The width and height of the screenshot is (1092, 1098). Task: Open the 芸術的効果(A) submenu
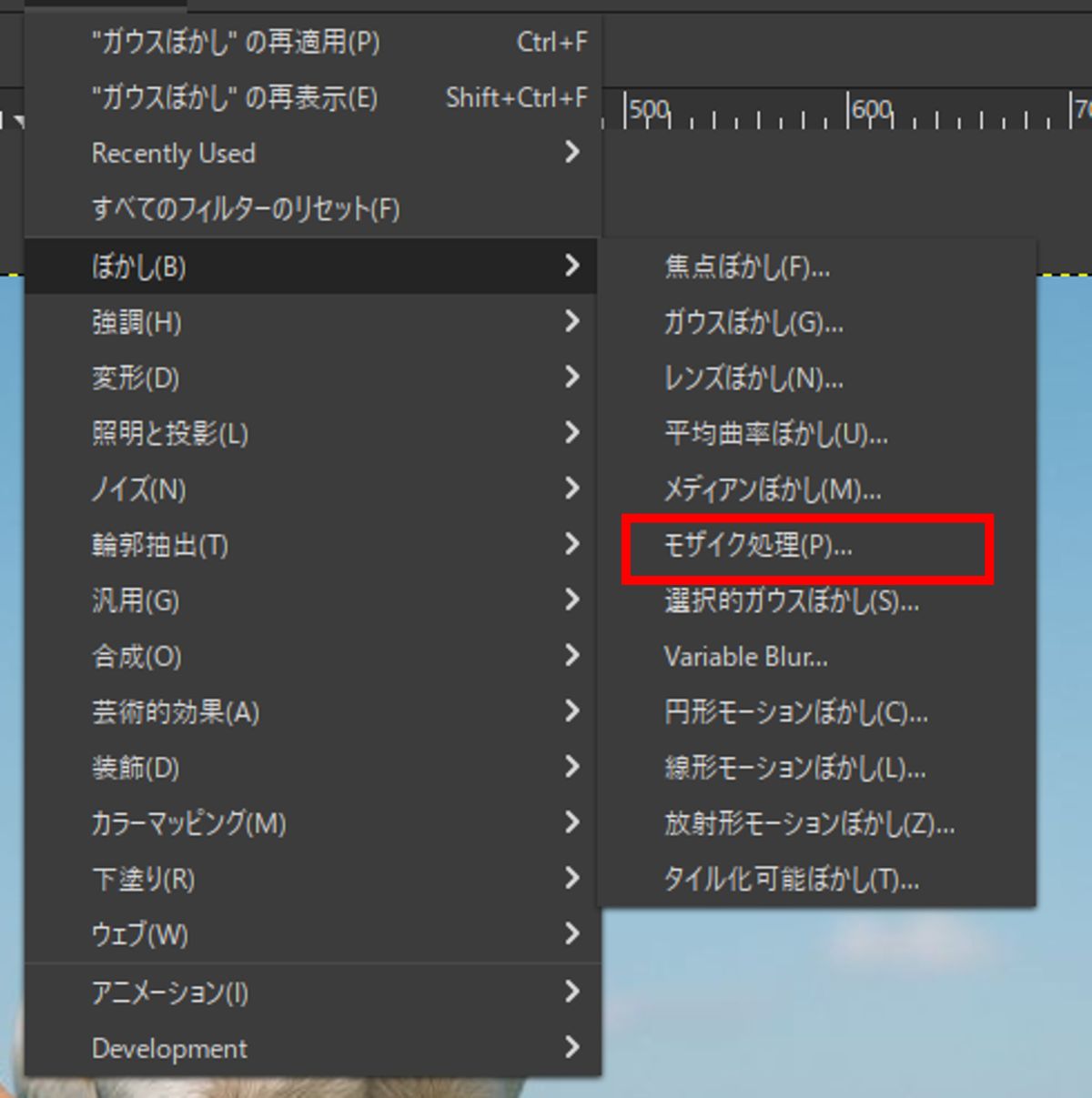click(175, 712)
